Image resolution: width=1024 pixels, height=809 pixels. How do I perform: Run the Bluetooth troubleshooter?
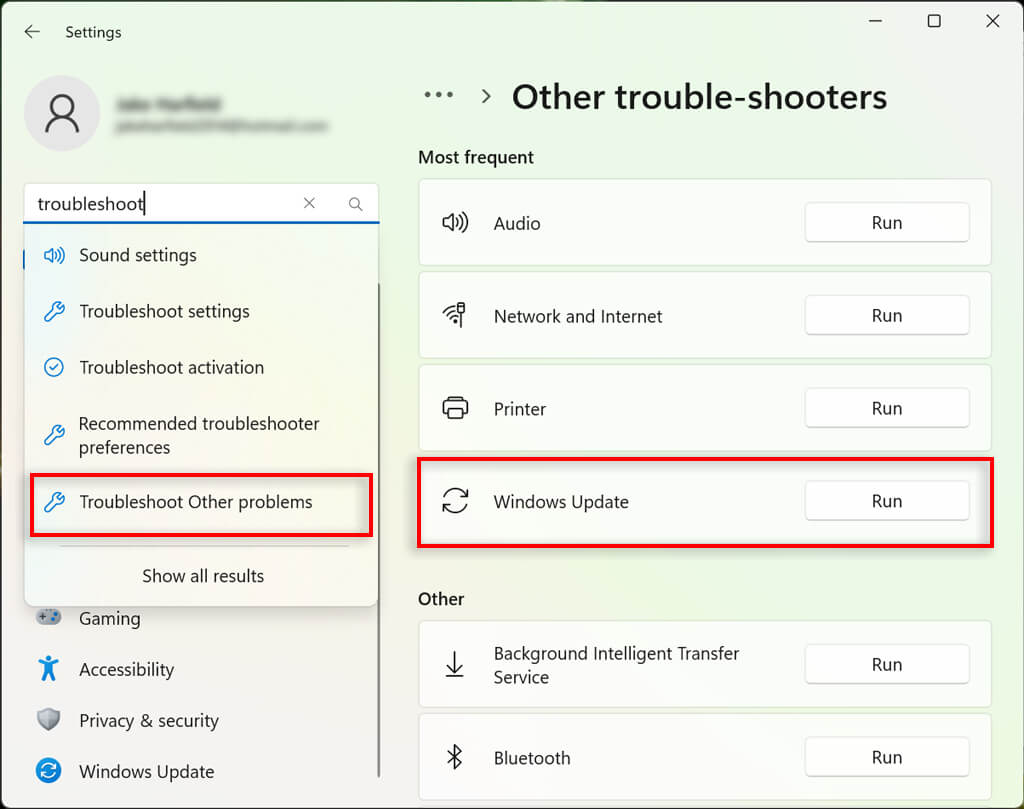[x=887, y=757]
